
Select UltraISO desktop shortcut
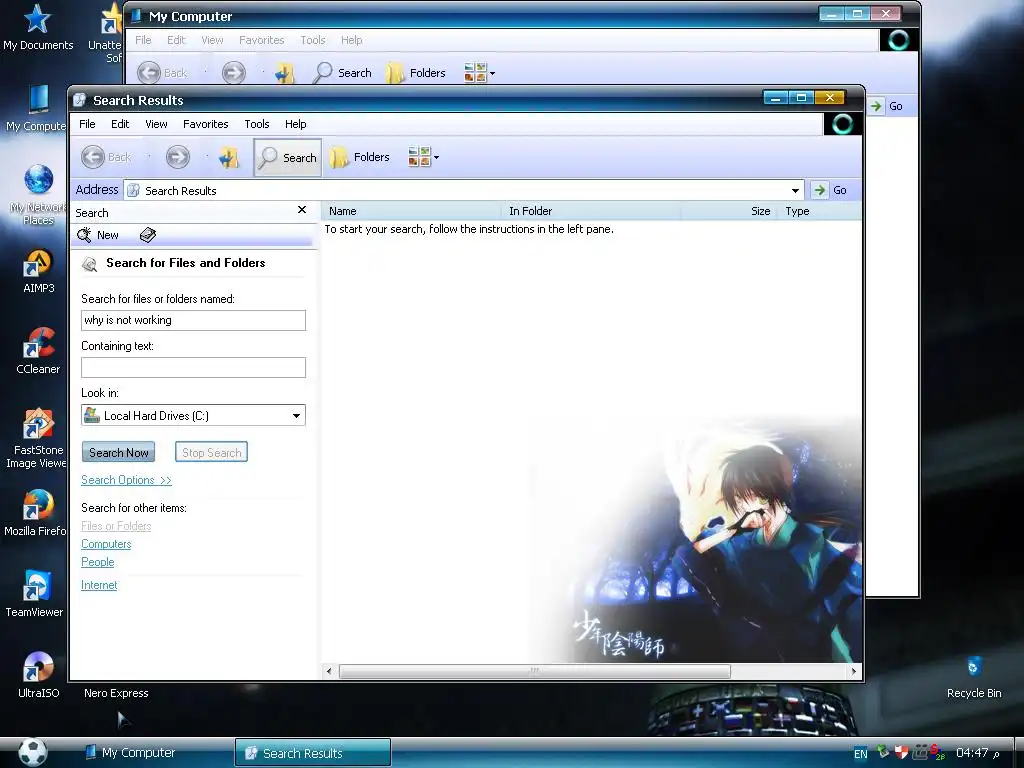[x=38, y=675]
